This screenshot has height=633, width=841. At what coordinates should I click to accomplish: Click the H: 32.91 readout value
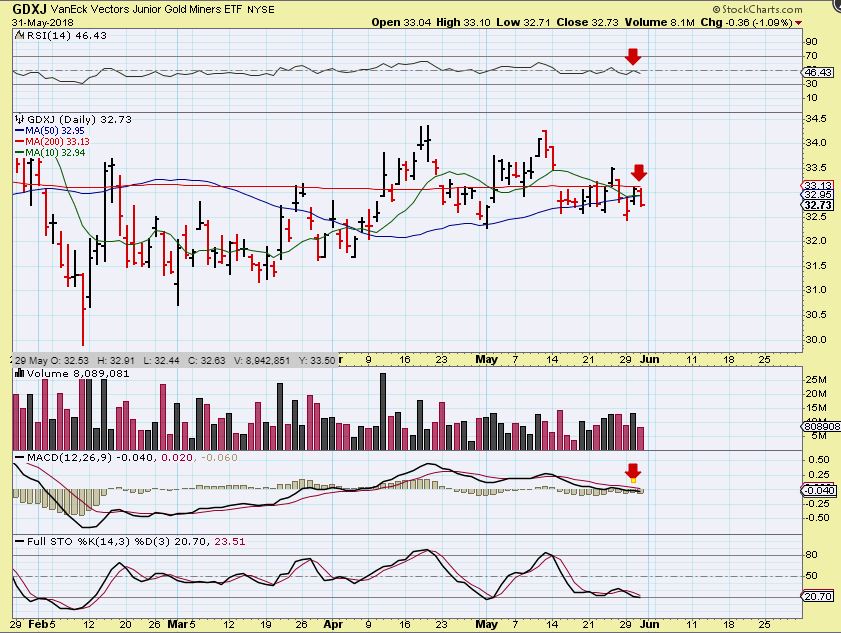coord(115,360)
